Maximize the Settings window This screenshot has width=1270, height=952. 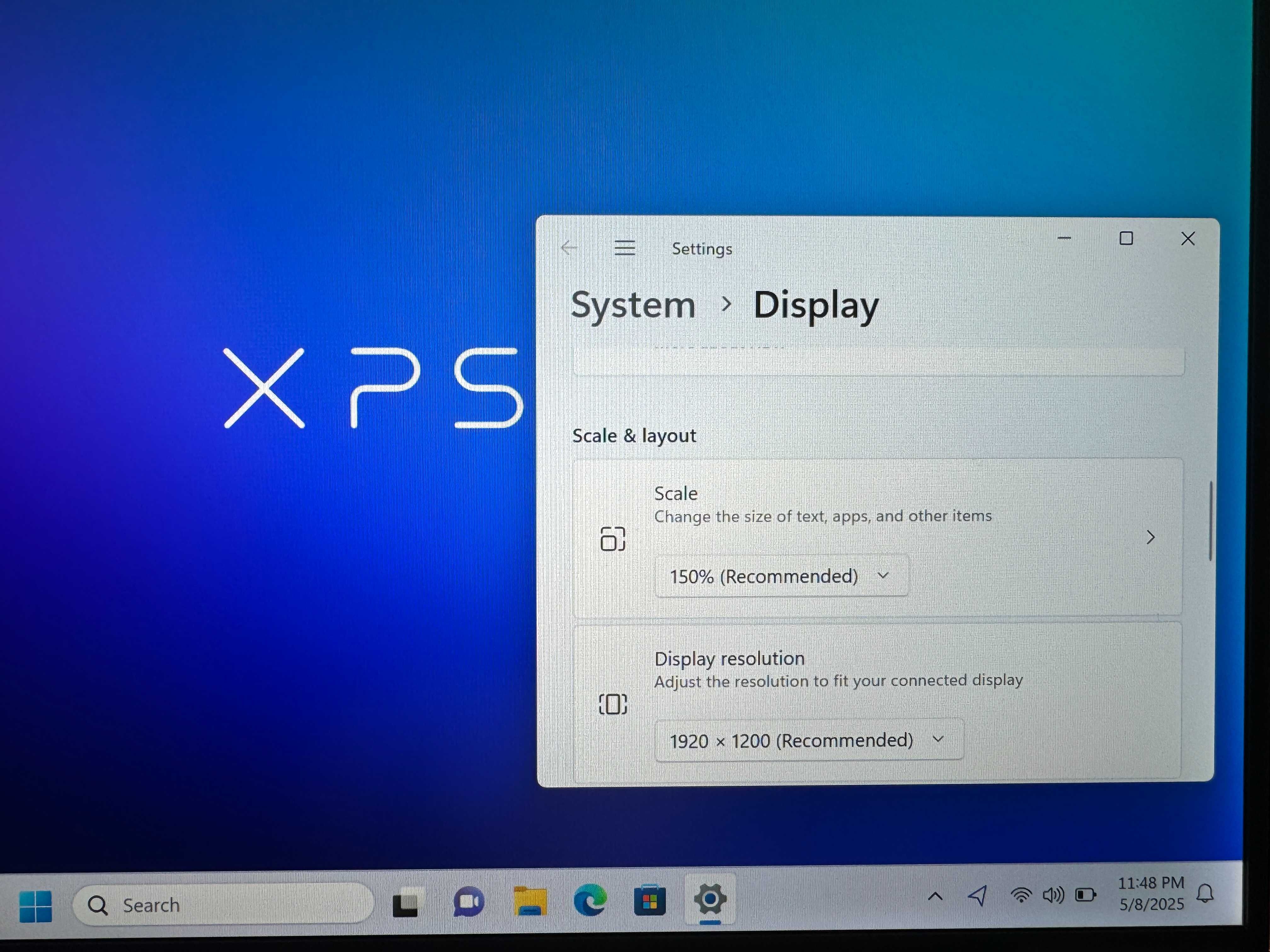1126,238
